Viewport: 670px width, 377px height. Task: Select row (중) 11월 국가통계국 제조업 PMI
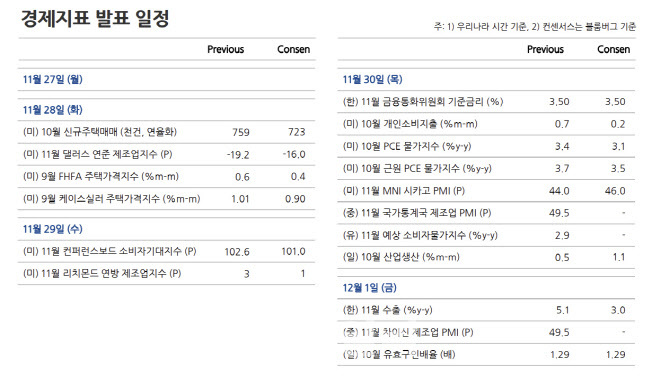[486, 213]
